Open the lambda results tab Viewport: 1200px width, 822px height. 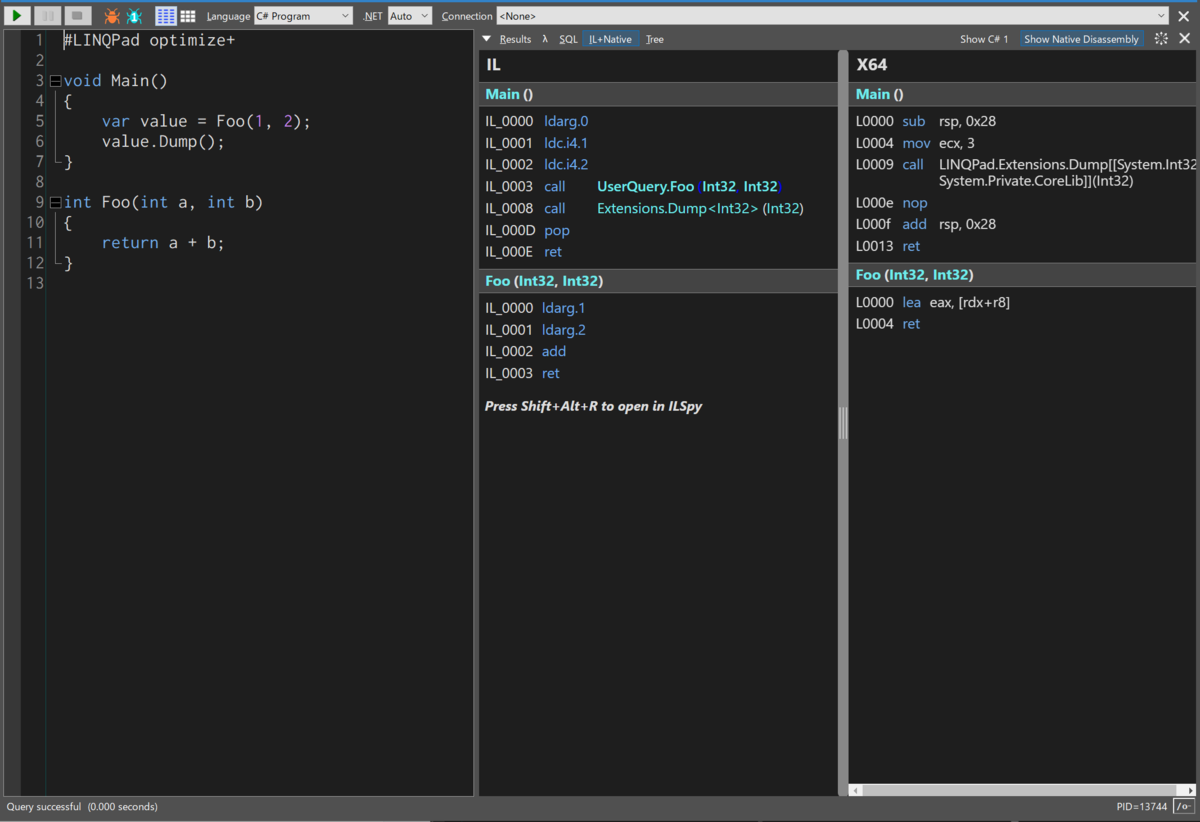click(x=545, y=39)
